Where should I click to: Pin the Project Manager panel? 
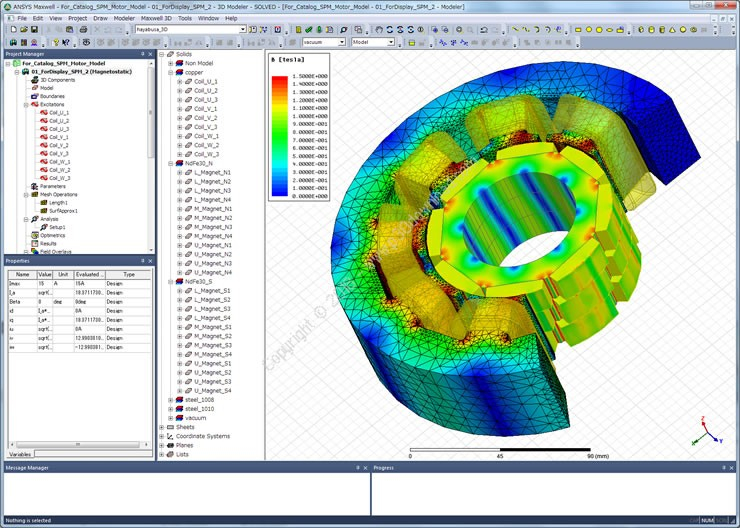(143, 54)
